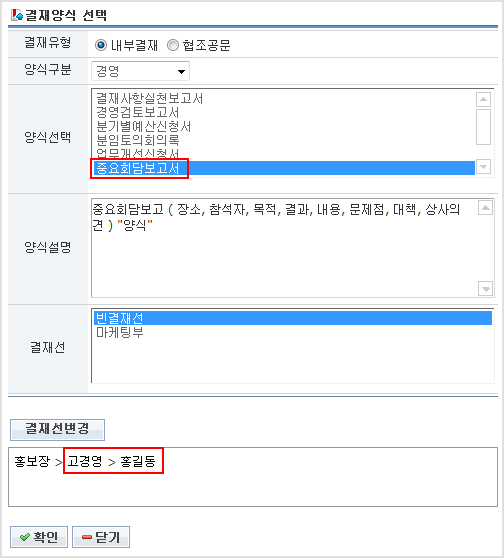The height and width of the screenshot is (558, 504).
Task: Open the 양식구분 dropdown showing 경영
Action: pyautogui.click(x=140, y=71)
